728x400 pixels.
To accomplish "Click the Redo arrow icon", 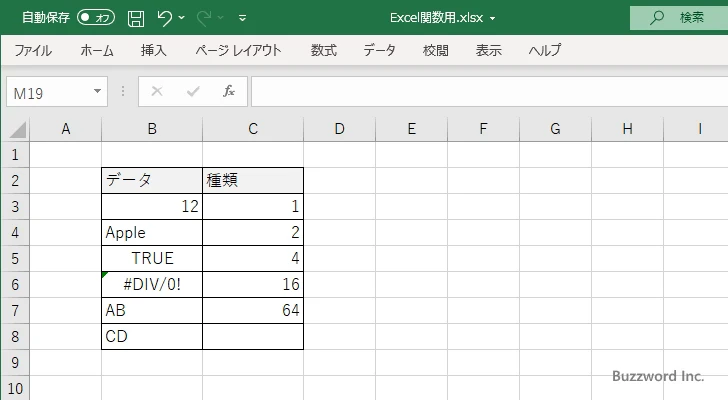I will [x=204, y=18].
